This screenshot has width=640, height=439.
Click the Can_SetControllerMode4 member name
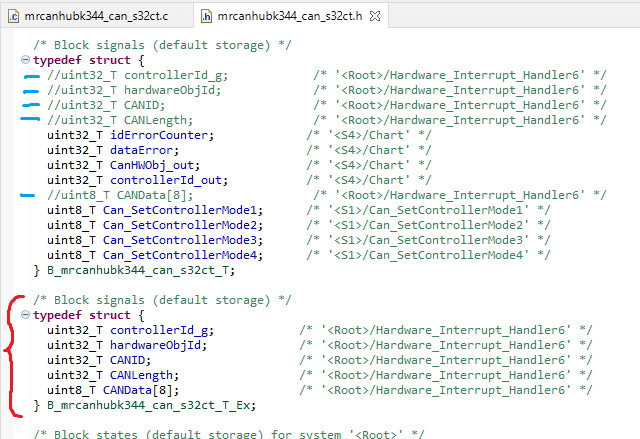coord(180,255)
